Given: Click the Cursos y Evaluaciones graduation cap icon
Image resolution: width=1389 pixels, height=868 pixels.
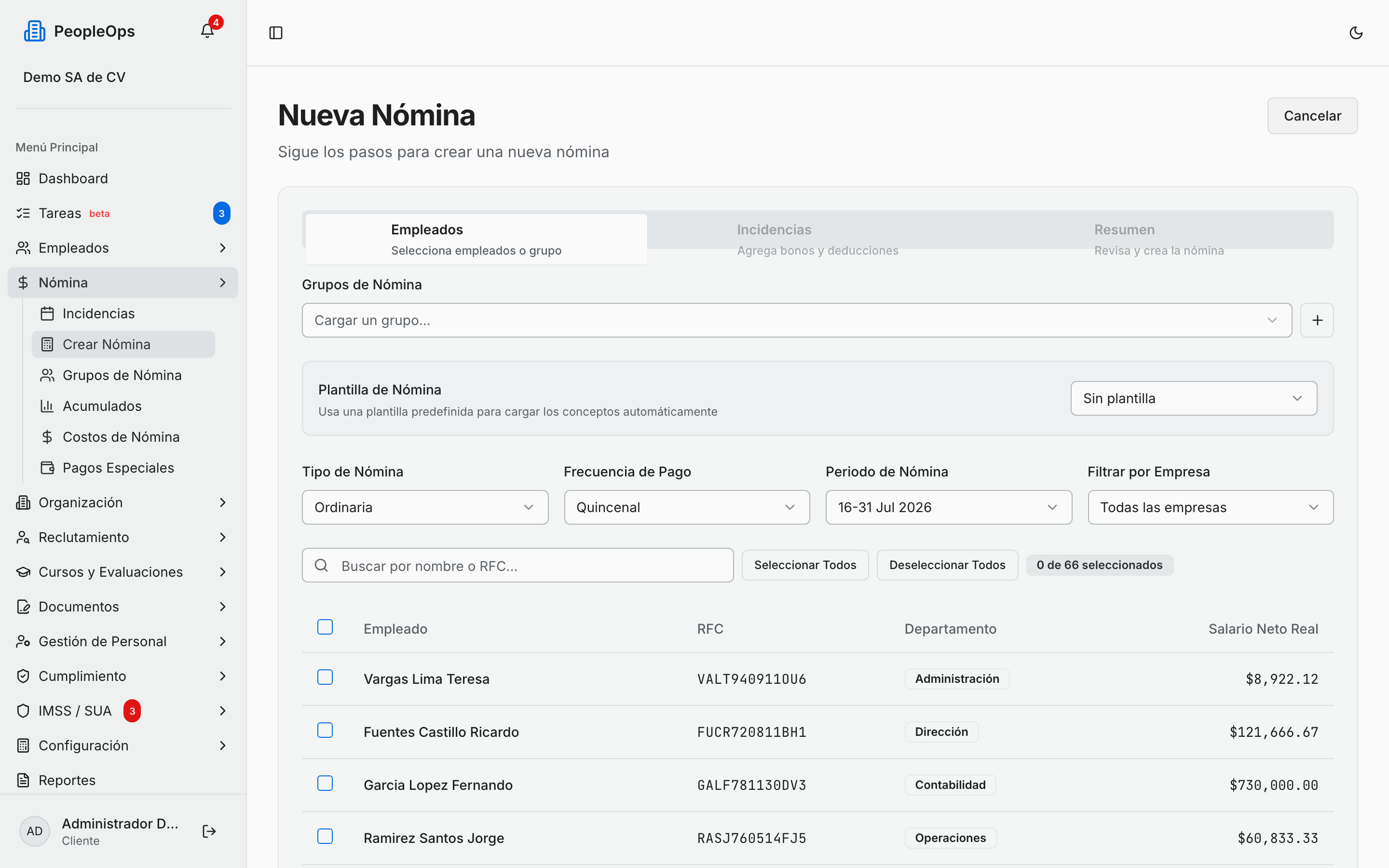Looking at the screenshot, I should (23, 572).
